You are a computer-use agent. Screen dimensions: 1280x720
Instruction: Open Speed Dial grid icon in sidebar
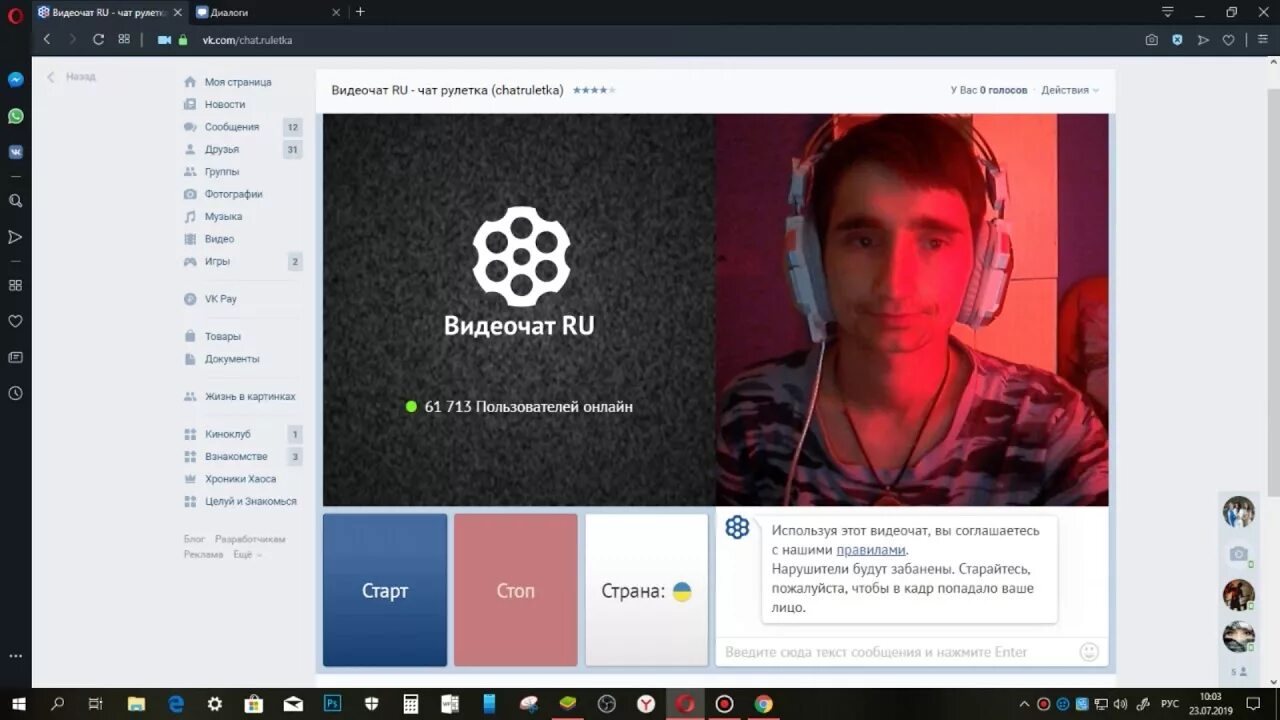(15, 285)
